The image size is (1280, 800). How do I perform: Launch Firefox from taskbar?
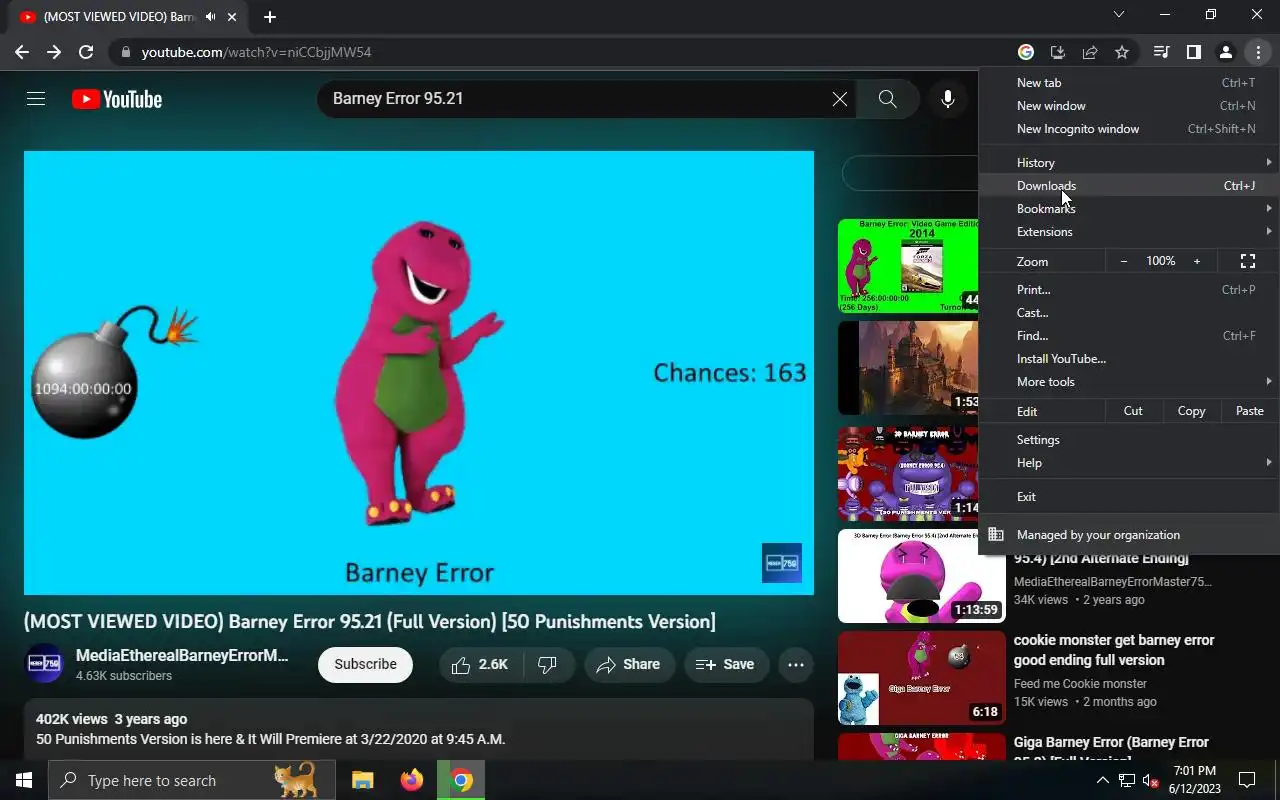pos(412,780)
